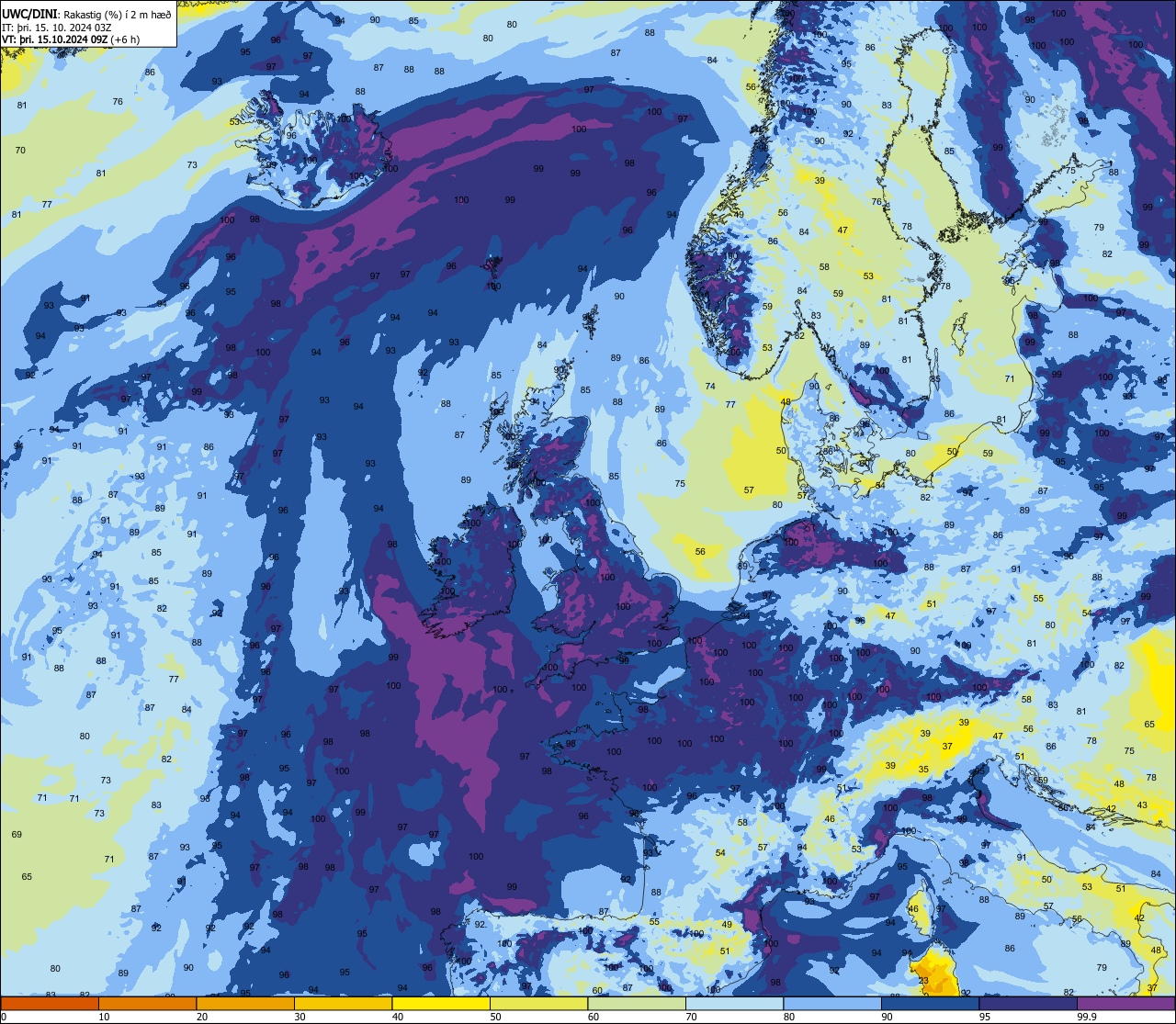Image resolution: width=1176 pixels, height=1024 pixels.
Task: Click the legend tick label "40"
Action: pos(398,1017)
